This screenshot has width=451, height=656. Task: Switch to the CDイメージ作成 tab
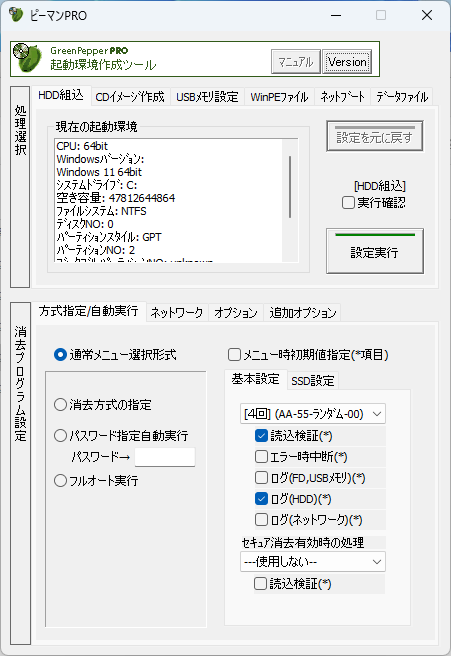tap(130, 97)
